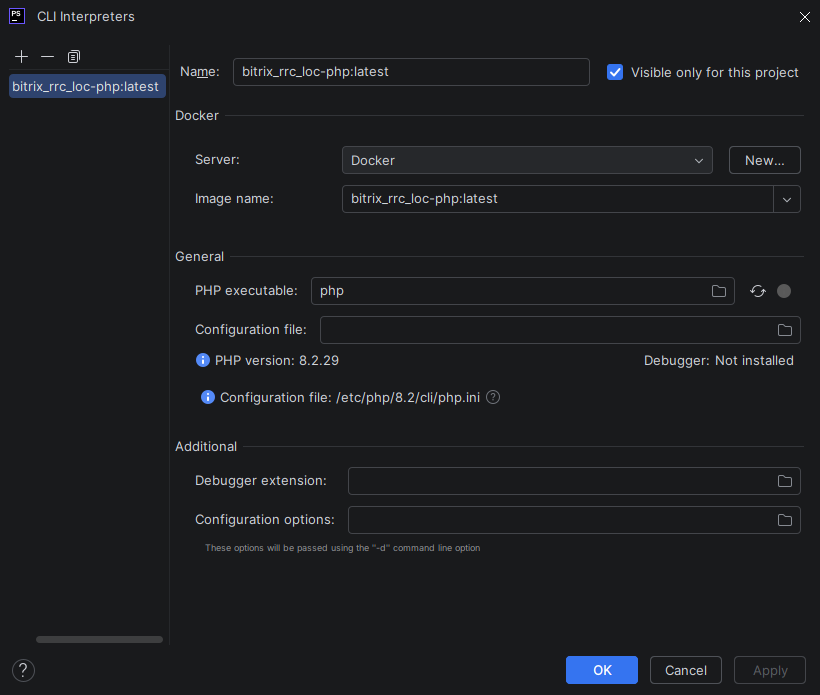820x695 pixels.
Task: Open the Image name dropdown arrow
Action: 787,199
